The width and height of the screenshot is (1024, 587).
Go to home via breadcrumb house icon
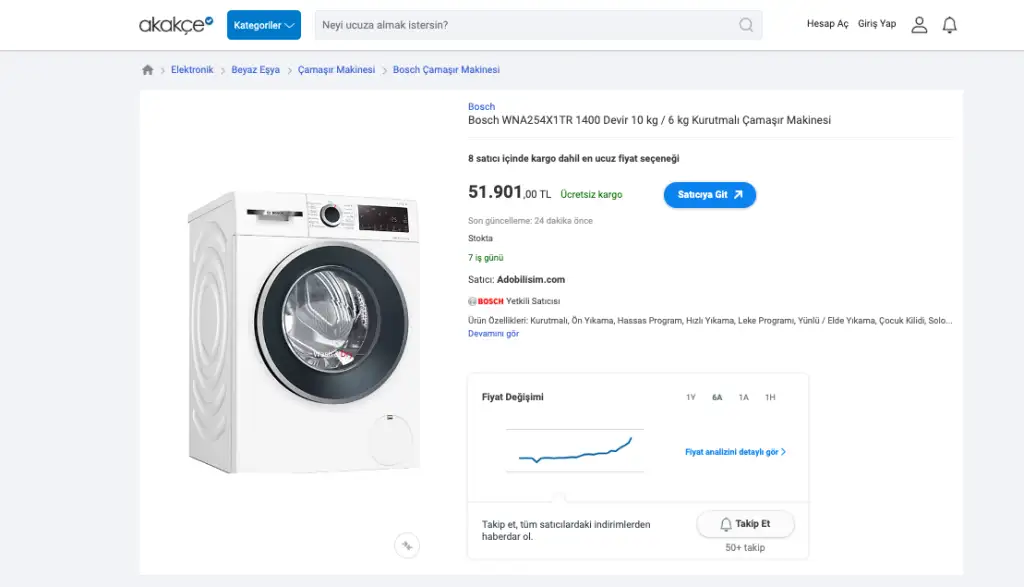[x=148, y=70]
